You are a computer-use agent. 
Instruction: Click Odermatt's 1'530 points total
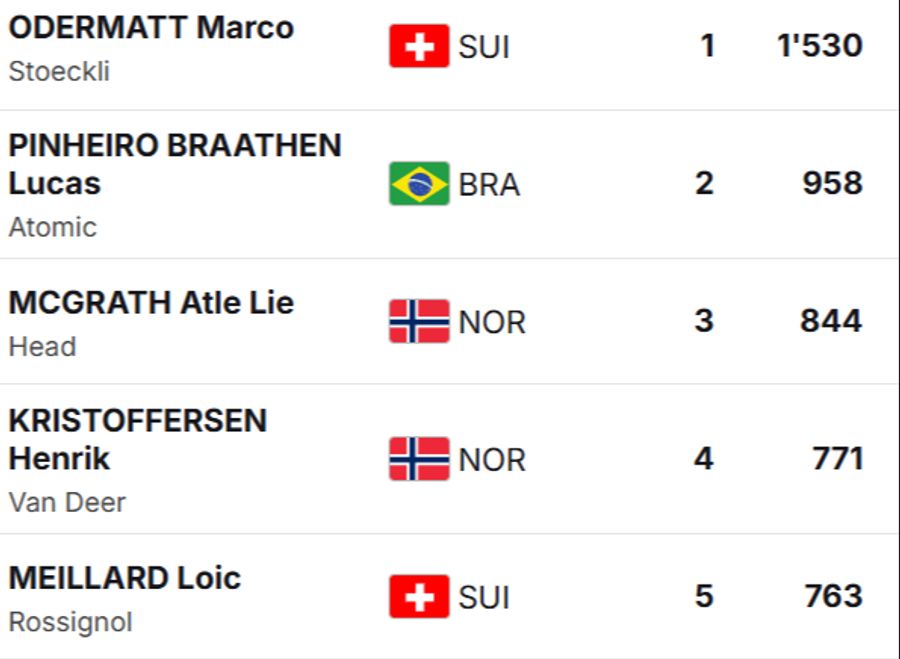(820, 46)
